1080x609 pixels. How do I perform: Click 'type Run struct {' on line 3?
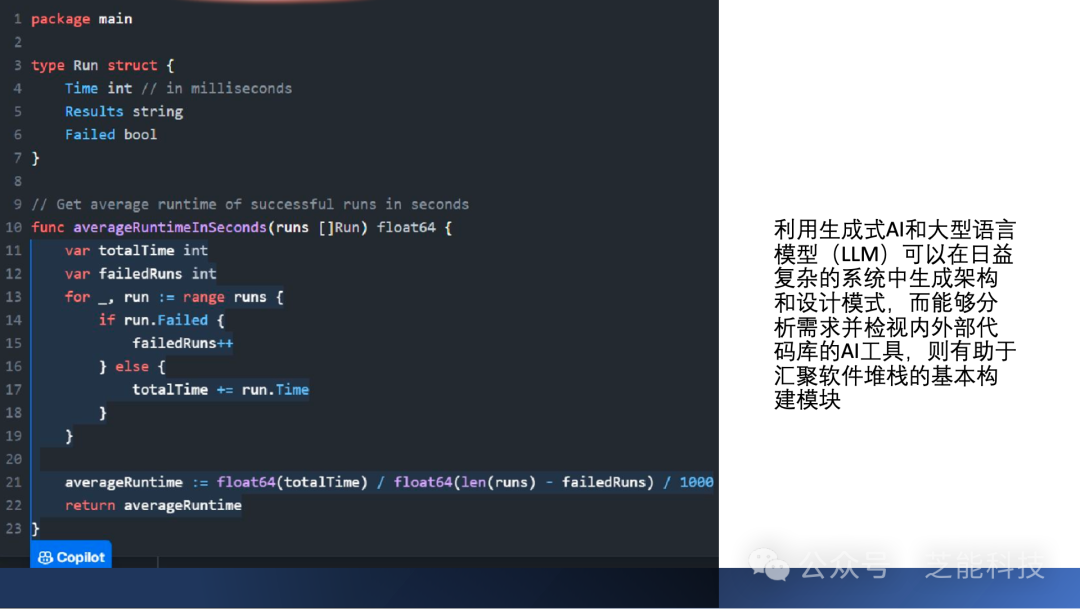(x=103, y=65)
